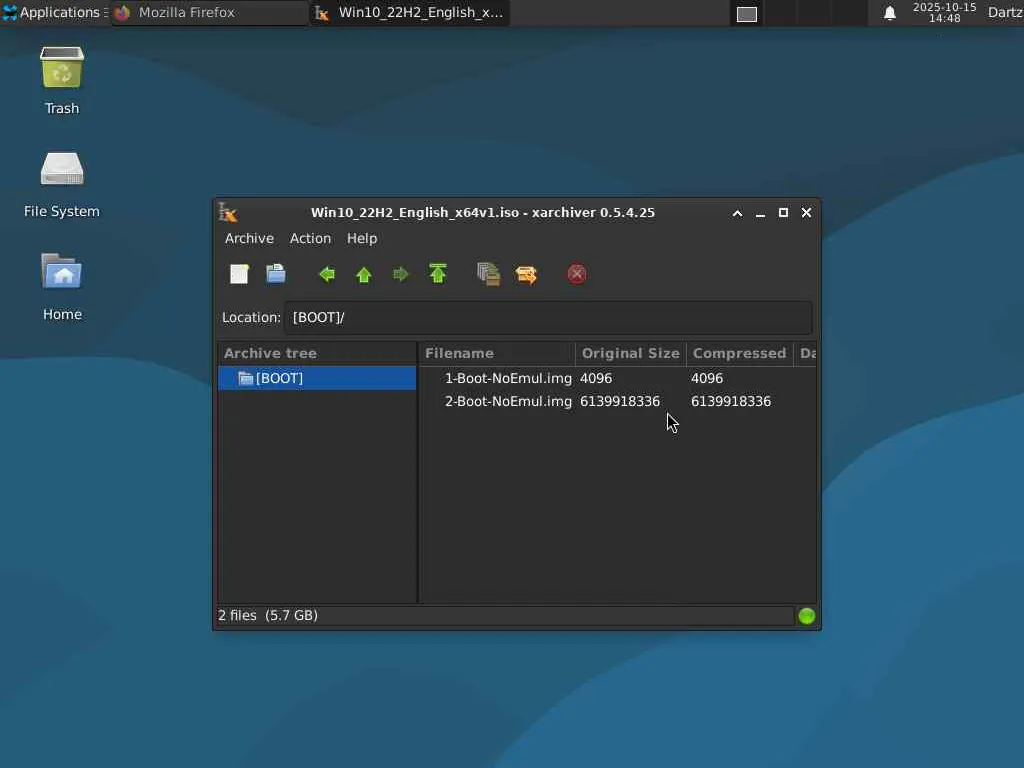
Task: Select the file 2-Boot-NoEmul.img
Action: (508, 402)
